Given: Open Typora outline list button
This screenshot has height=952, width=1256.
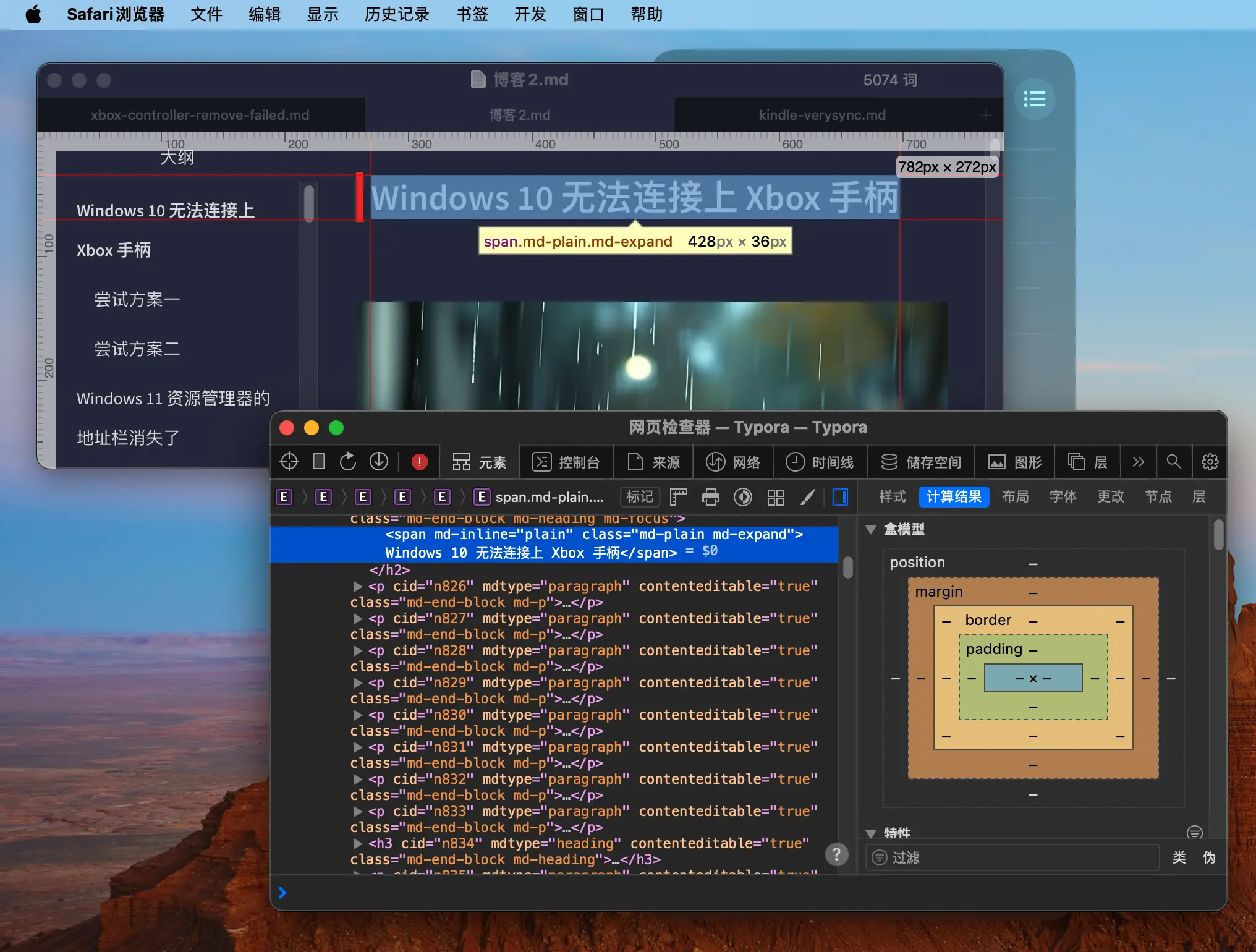Looking at the screenshot, I should pos(1034,99).
